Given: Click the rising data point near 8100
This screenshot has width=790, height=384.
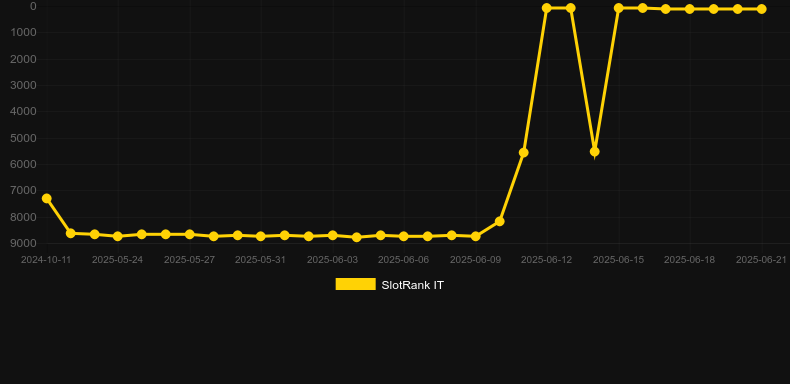Looking at the screenshot, I should [x=499, y=221].
